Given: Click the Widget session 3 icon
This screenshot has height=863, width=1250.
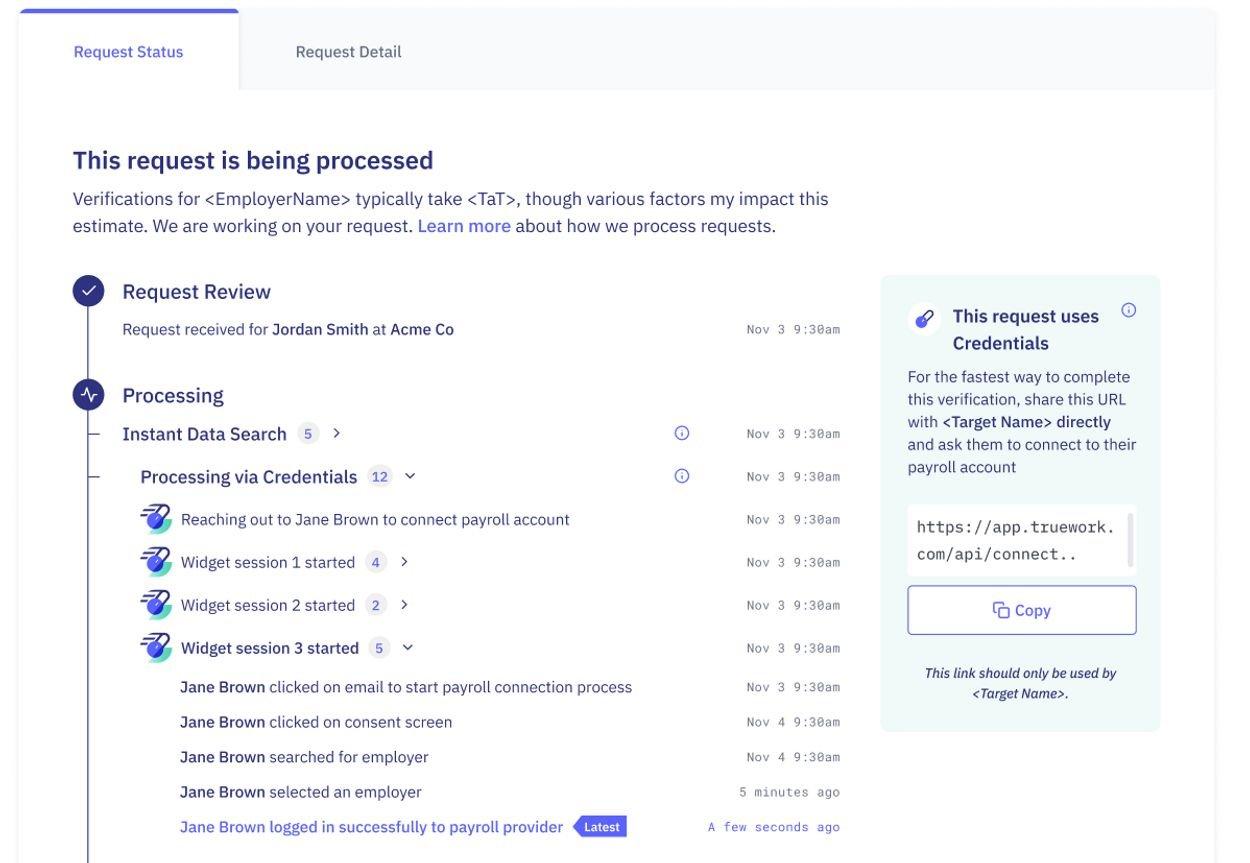Looking at the screenshot, I should pyautogui.click(x=155, y=648).
